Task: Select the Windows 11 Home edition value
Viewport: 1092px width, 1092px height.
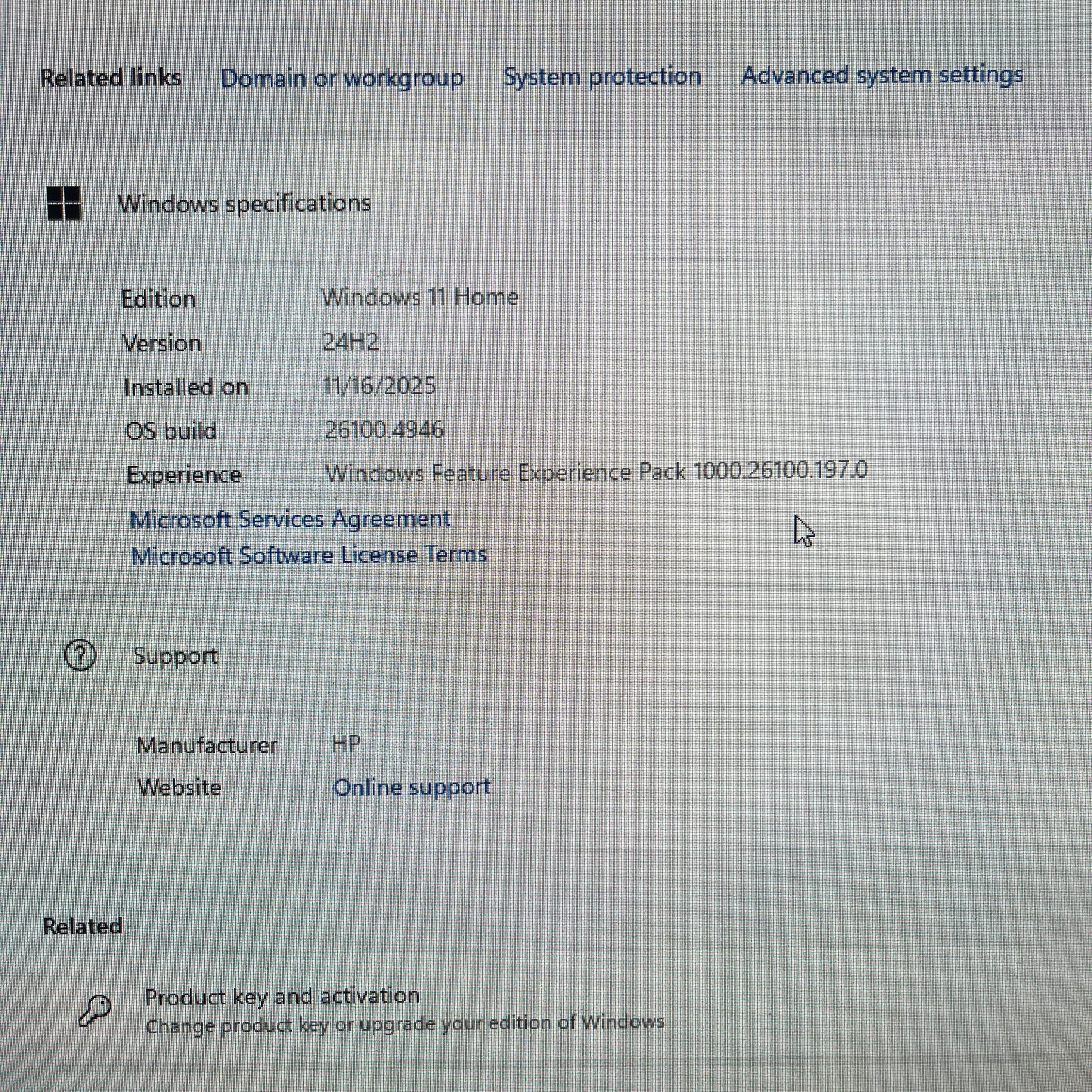Action: [419, 297]
